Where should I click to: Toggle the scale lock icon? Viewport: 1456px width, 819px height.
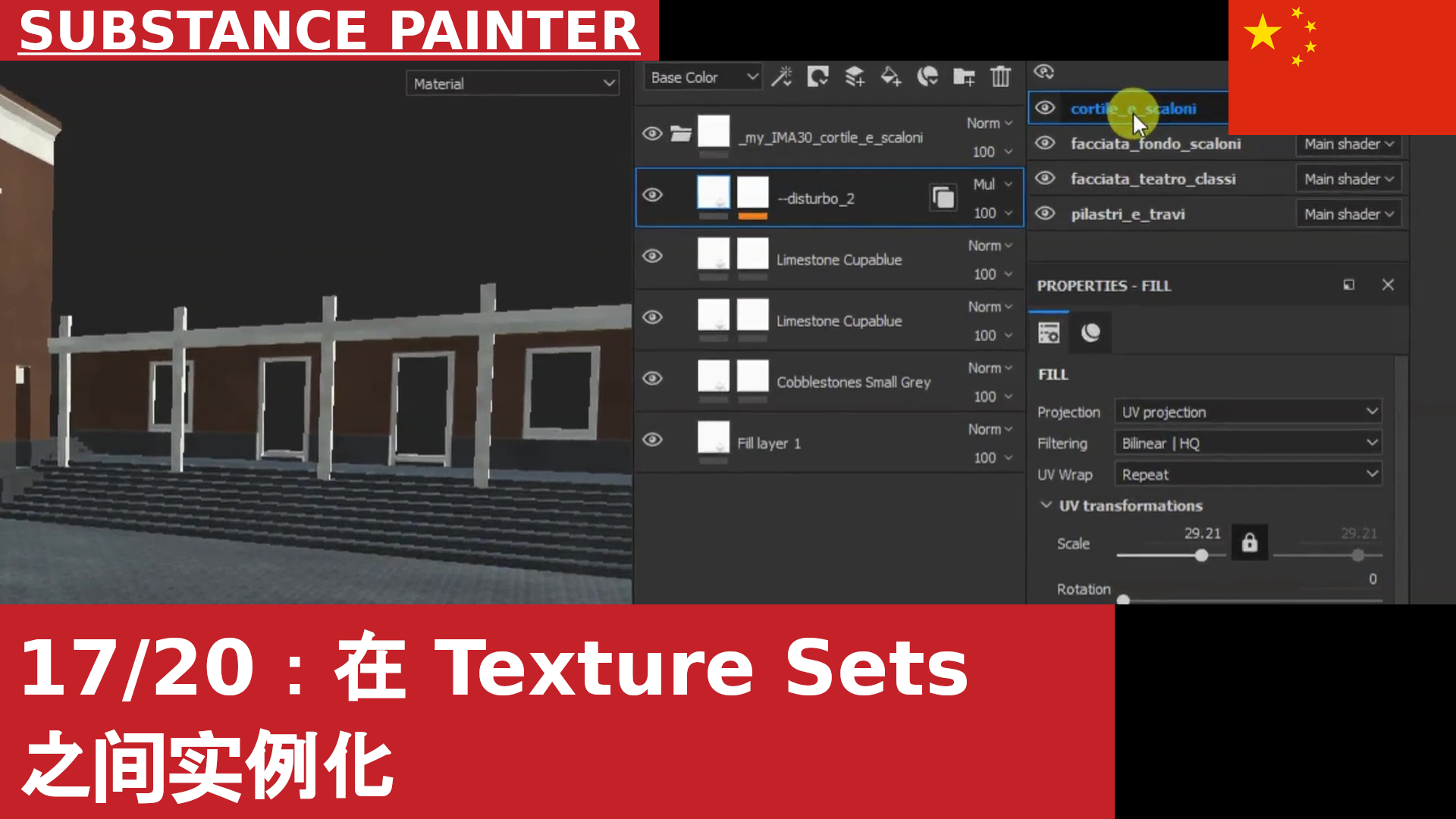pos(1250,543)
